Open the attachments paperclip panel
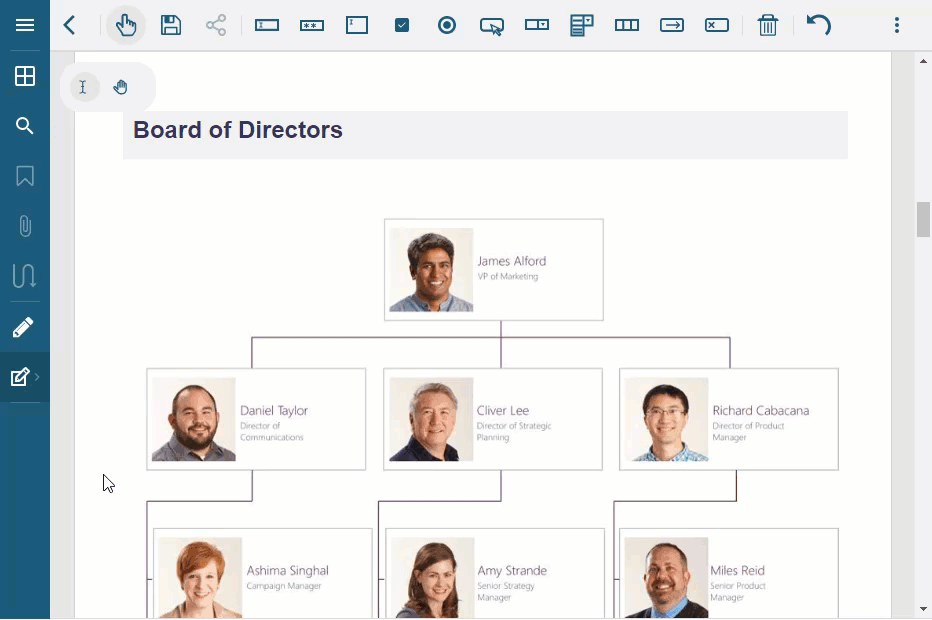This screenshot has height=620, width=932. coord(24,226)
